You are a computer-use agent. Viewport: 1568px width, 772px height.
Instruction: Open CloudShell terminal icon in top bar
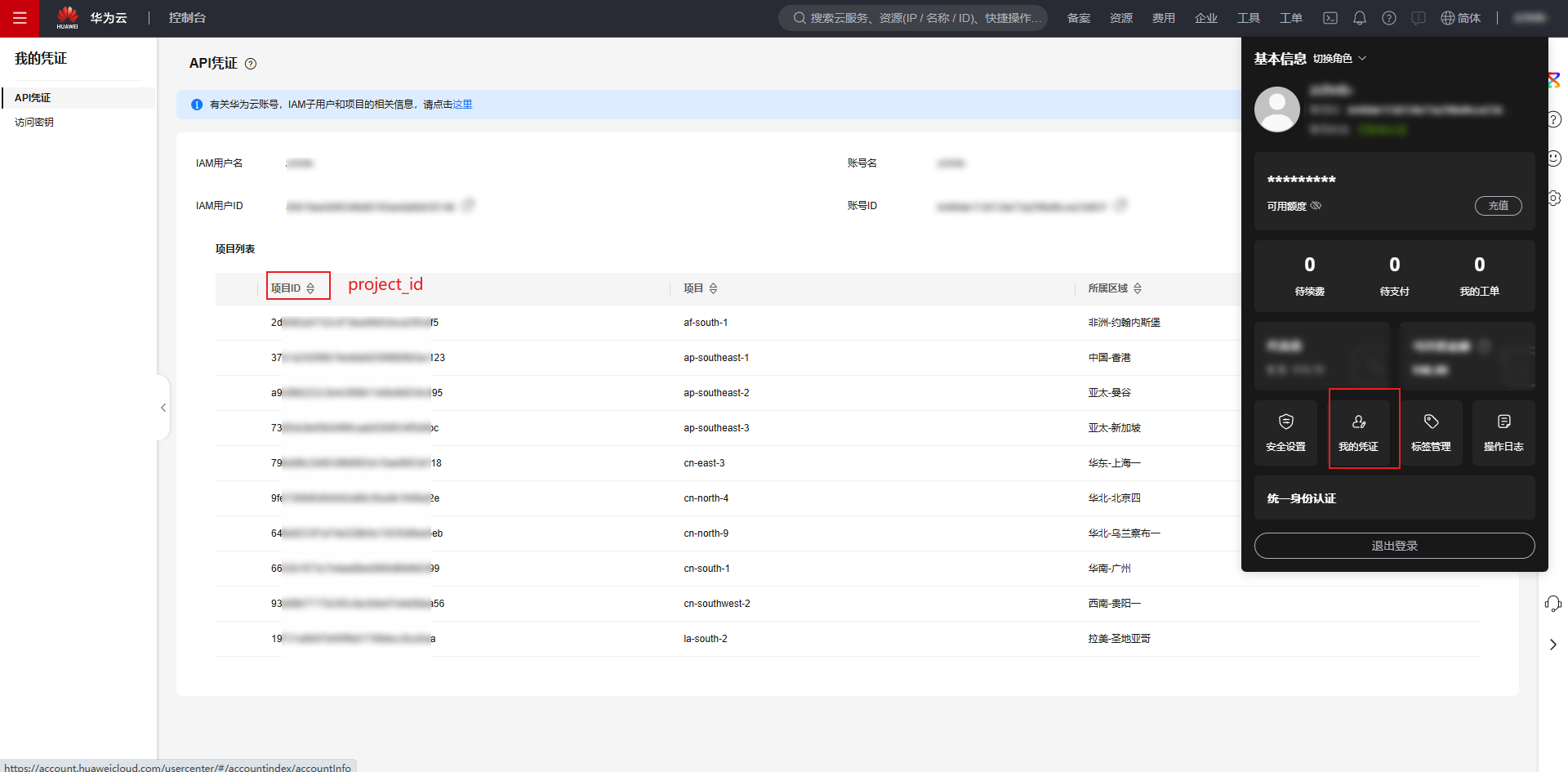(x=1330, y=18)
